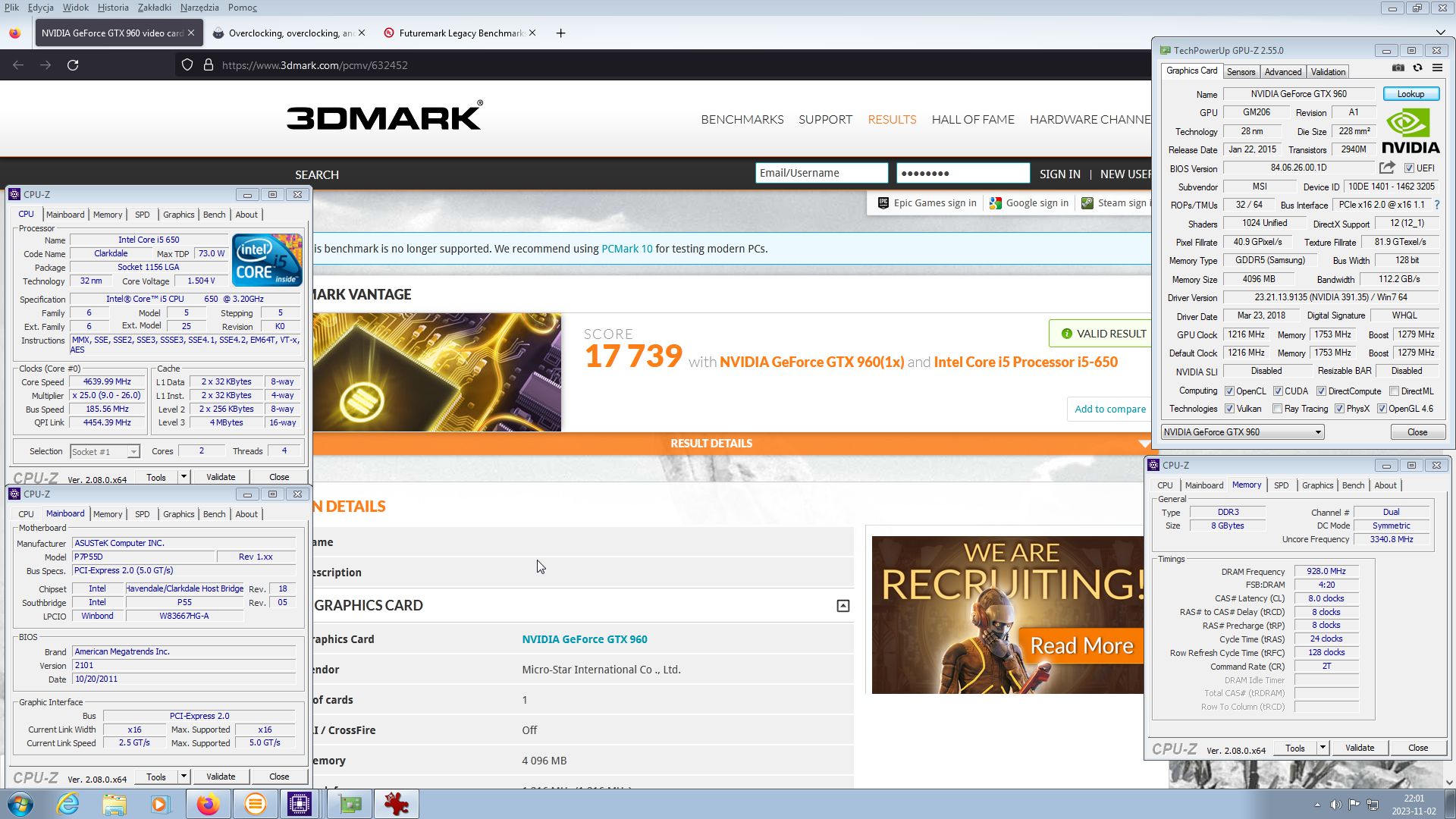Click Add to compare button

tap(1110, 409)
